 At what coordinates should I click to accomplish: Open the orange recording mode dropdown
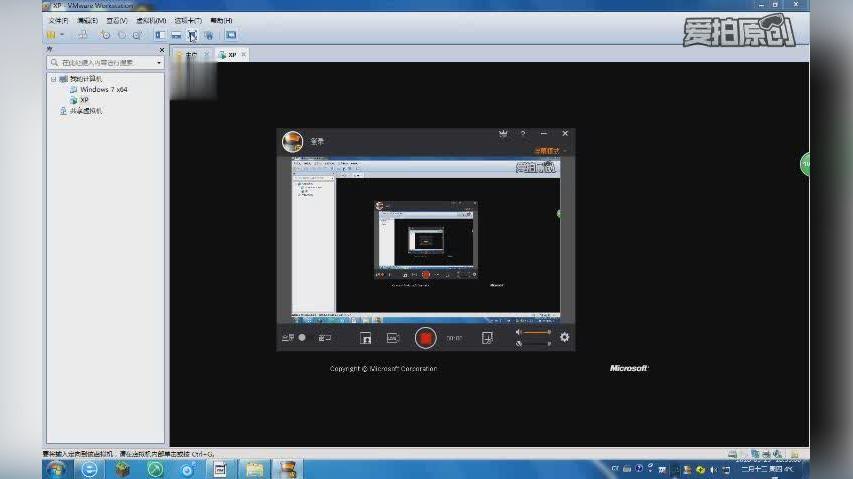[550, 151]
